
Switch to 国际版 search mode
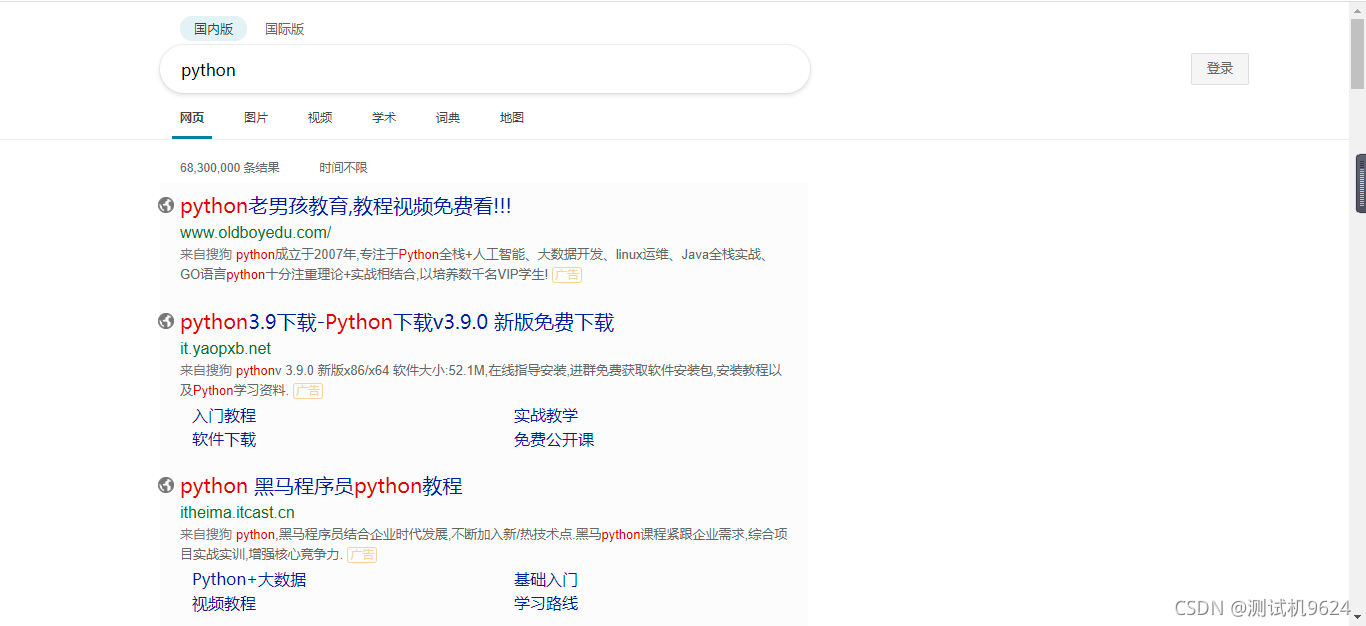click(x=285, y=29)
